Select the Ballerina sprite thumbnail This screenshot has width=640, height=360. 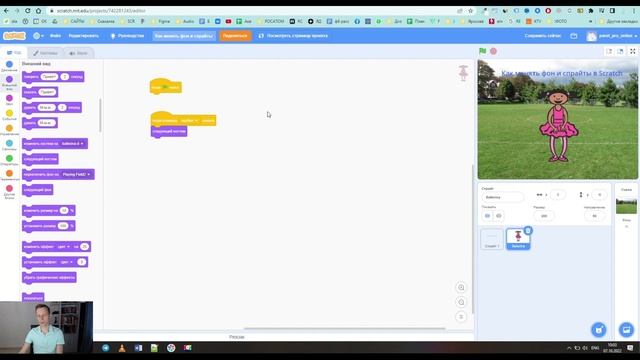(x=518, y=239)
